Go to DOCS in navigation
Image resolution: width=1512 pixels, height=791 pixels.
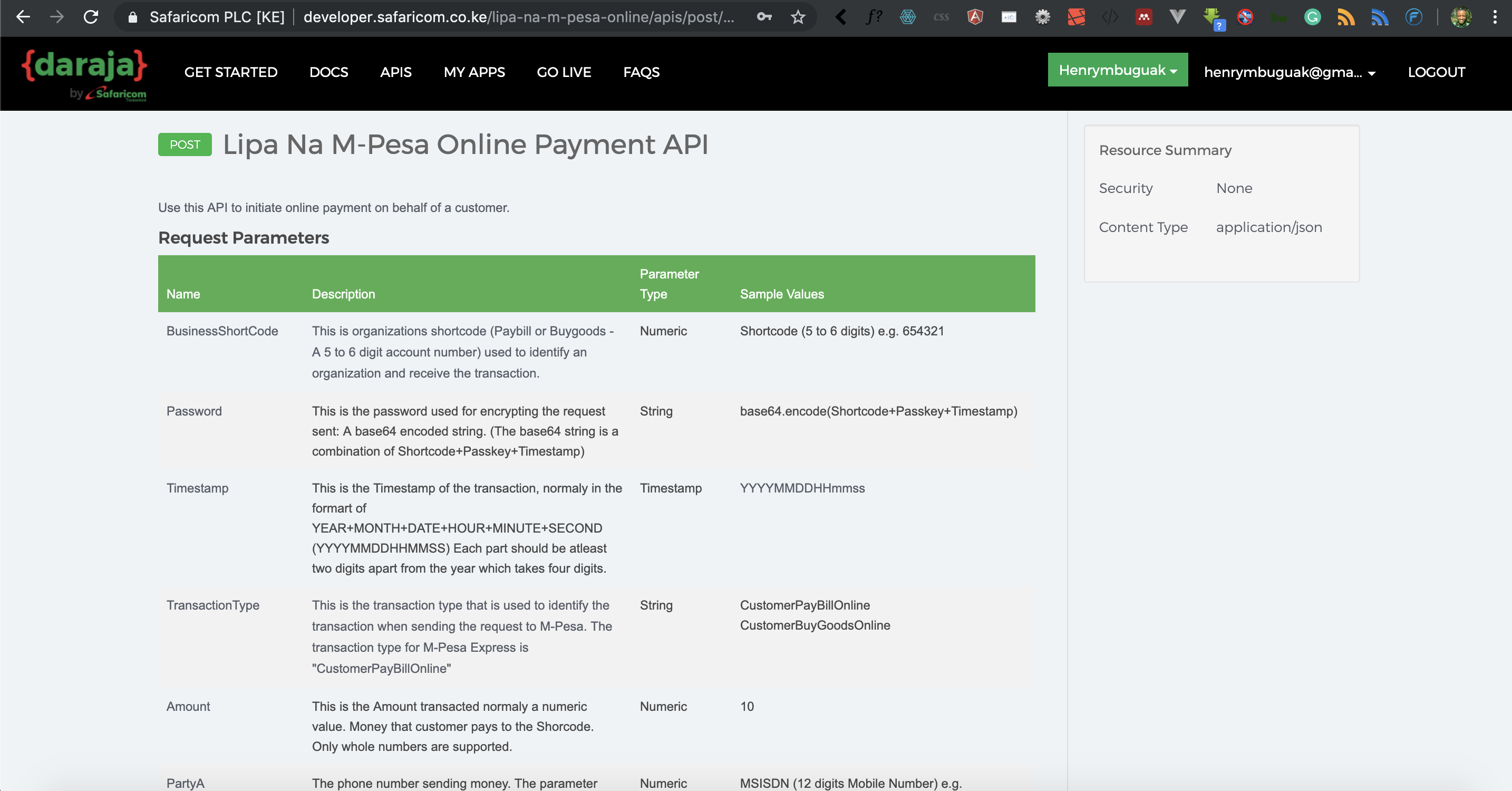328,72
